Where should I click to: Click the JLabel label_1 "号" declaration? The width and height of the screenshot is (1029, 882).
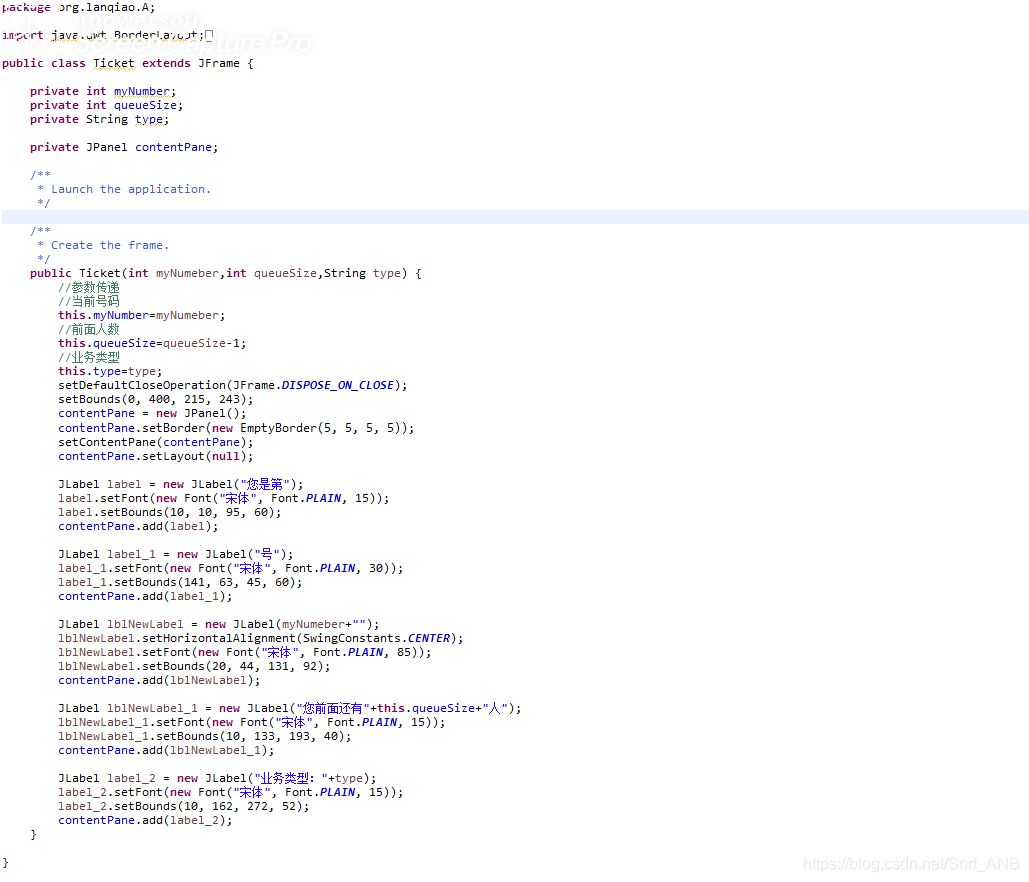[x=176, y=554]
